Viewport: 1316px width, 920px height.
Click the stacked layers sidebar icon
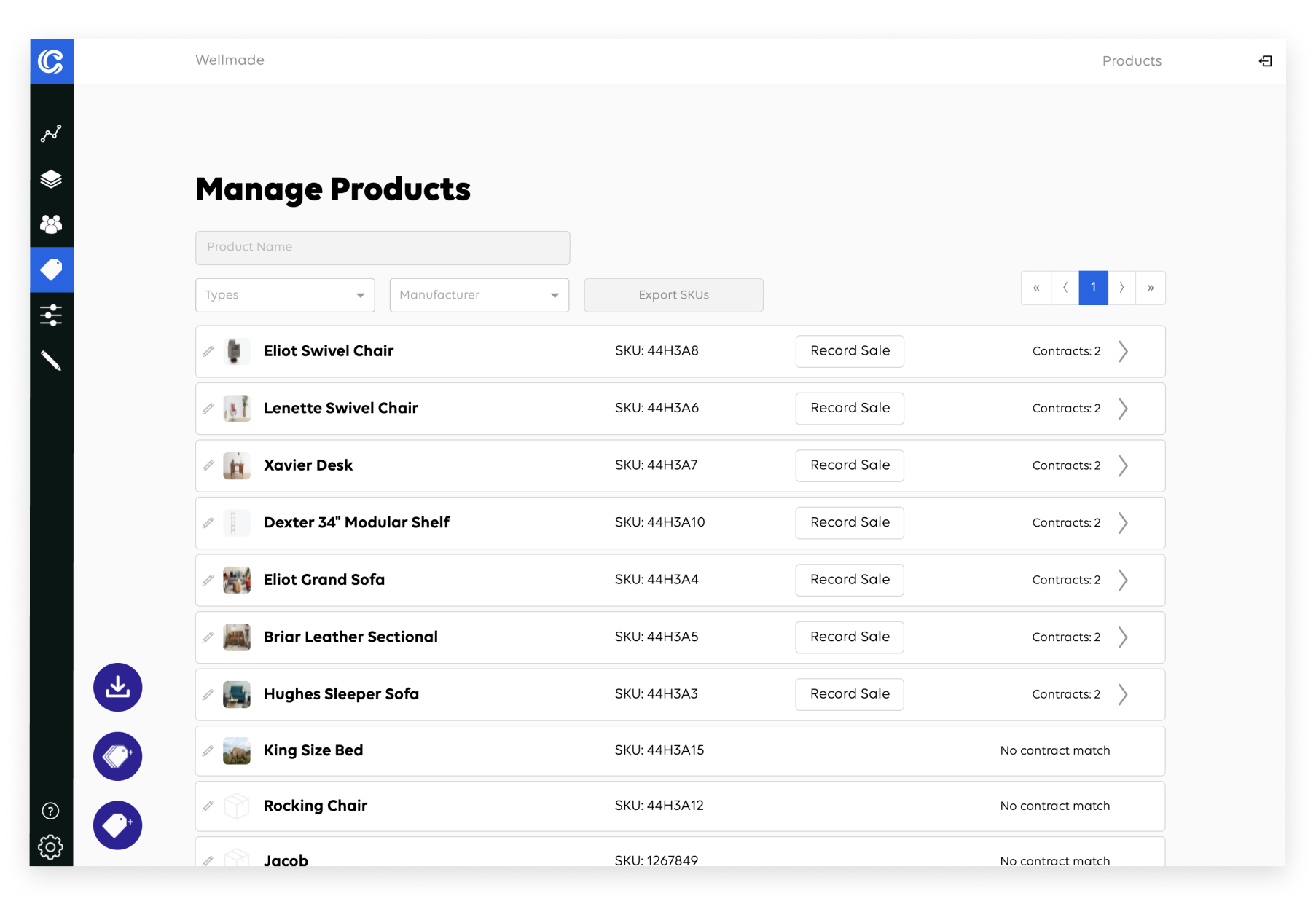click(51, 179)
